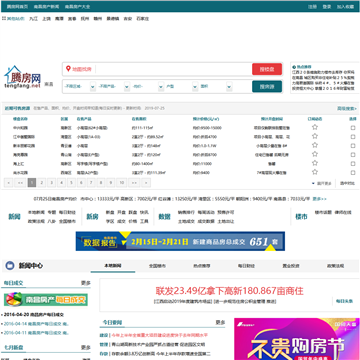The image size is (360, 360).
Task: Click 更多>> after the price line
Action: [319, 199]
